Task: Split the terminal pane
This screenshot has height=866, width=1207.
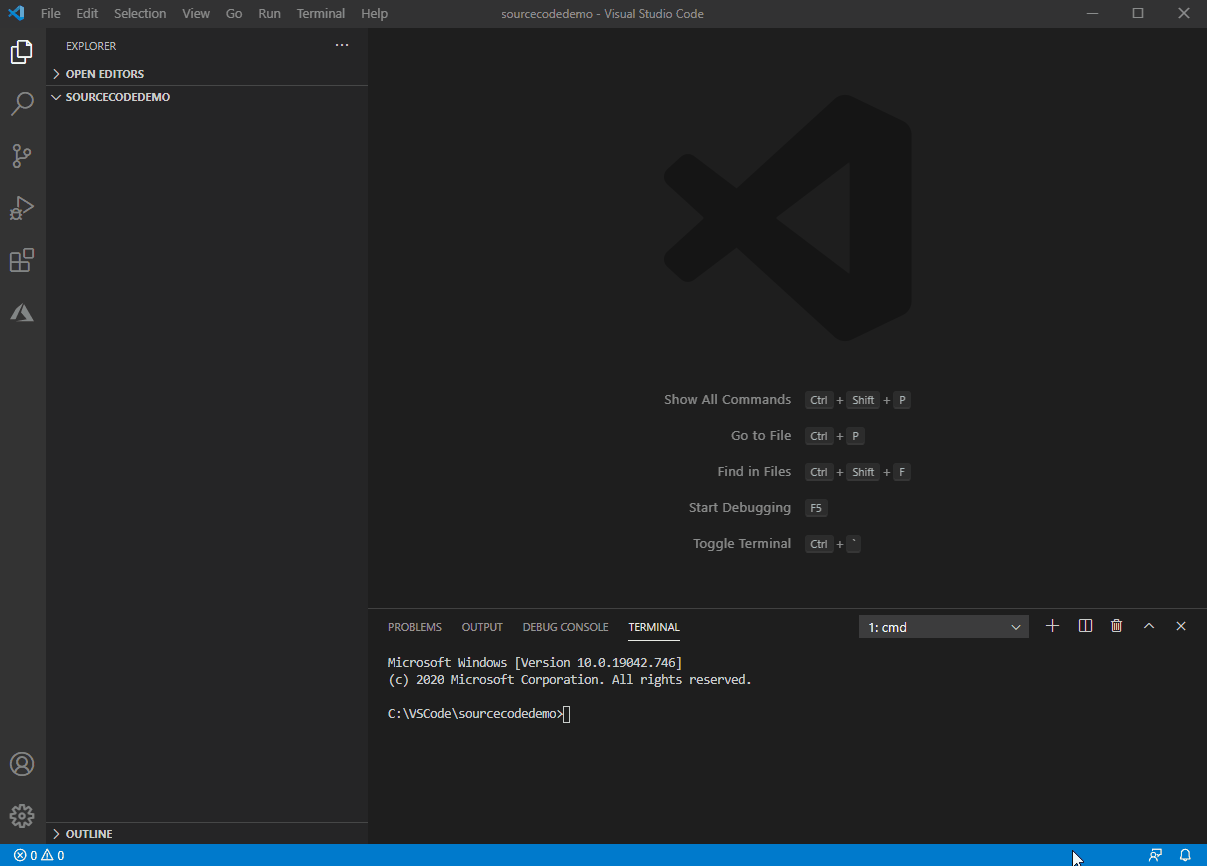Action: [x=1085, y=625]
